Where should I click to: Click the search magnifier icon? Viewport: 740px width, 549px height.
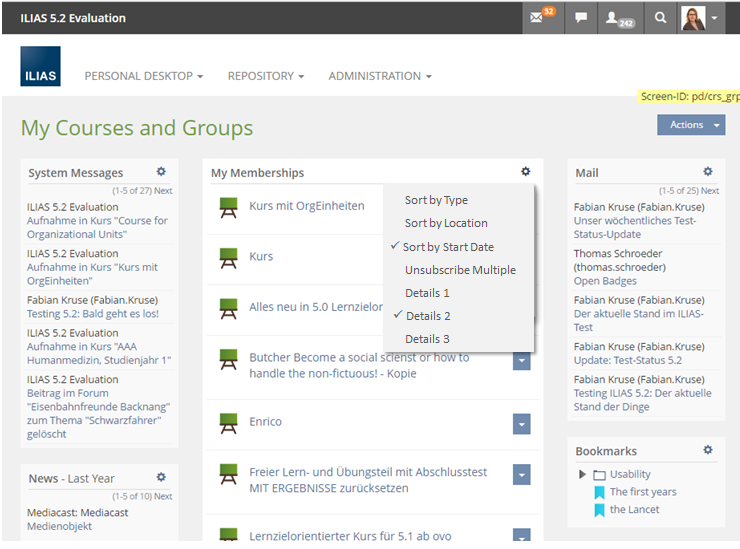click(660, 18)
